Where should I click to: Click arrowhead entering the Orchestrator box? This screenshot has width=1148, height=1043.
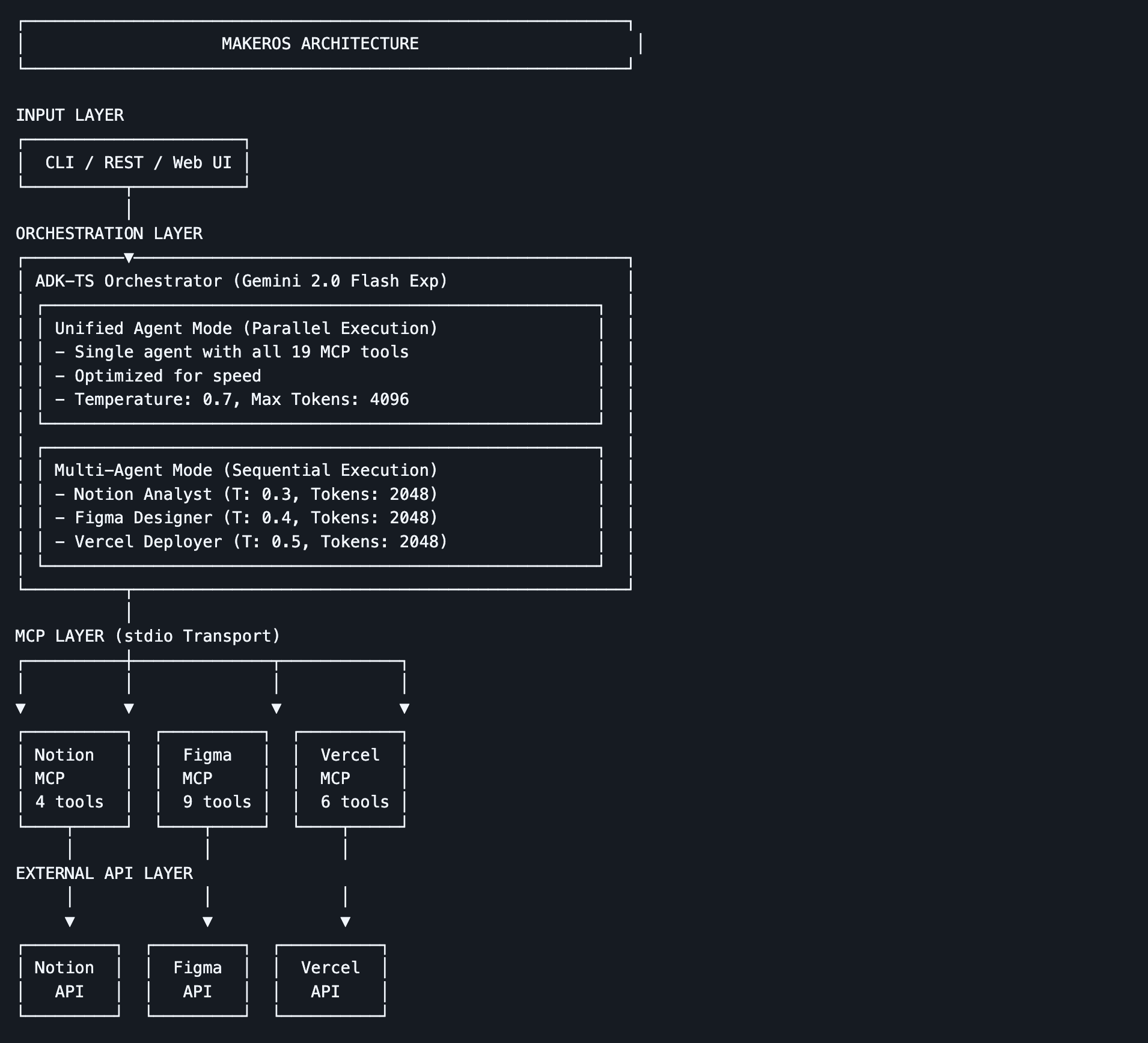[x=129, y=258]
